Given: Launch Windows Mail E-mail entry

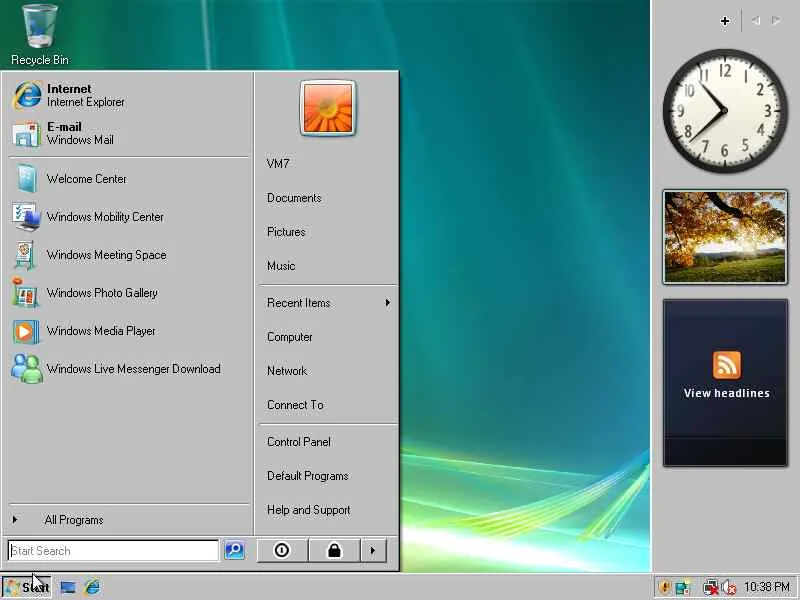Looking at the screenshot, I should click(129, 133).
